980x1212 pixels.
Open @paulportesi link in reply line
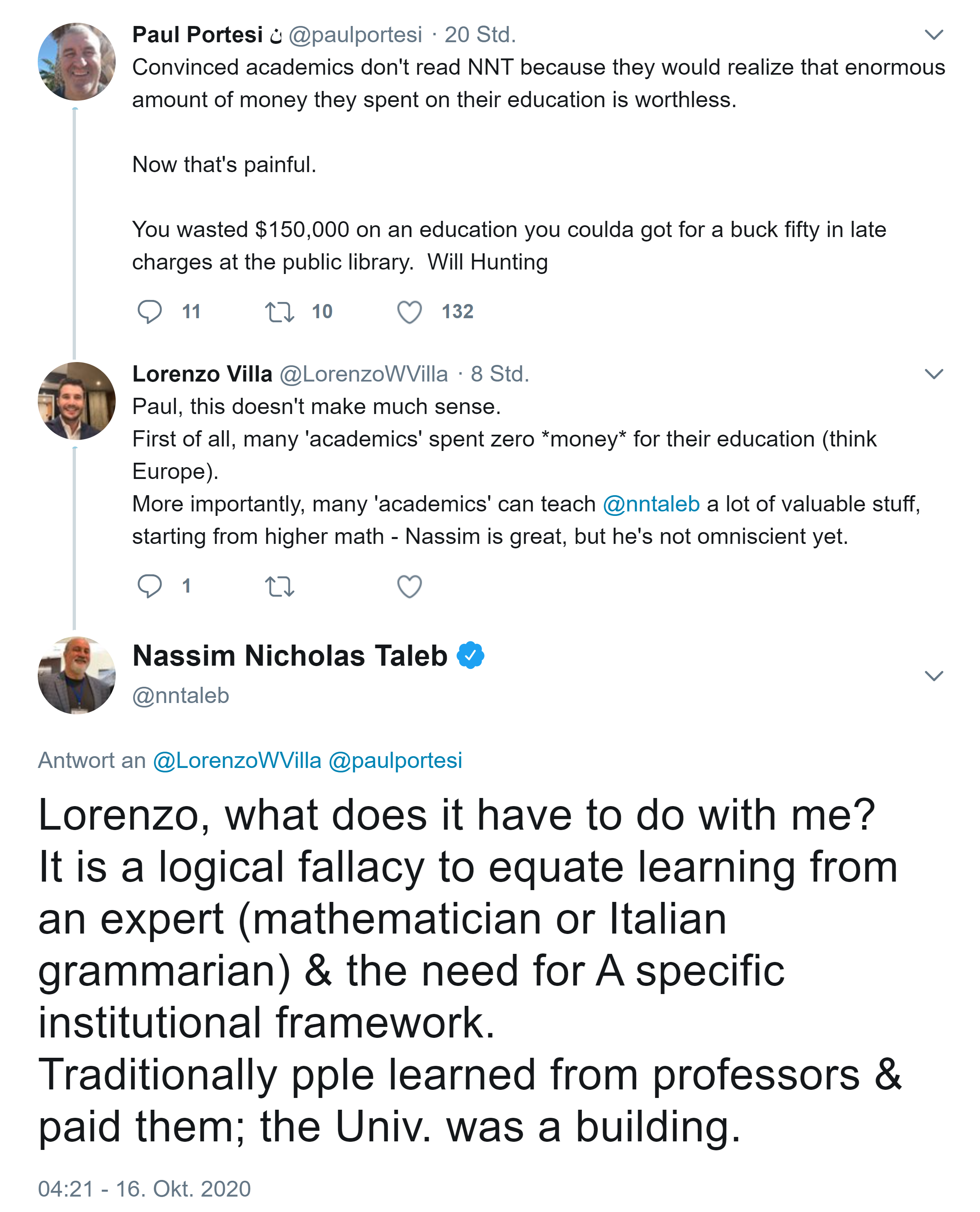(x=395, y=760)
